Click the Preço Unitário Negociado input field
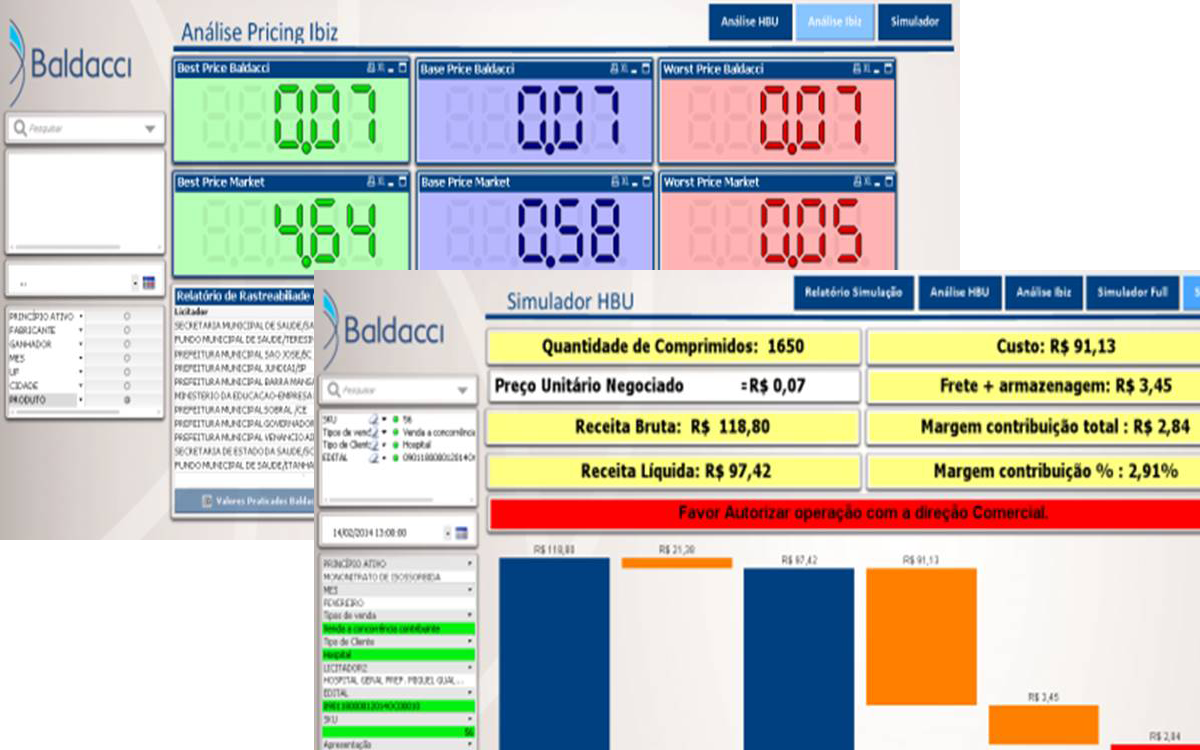 click(x=673, y=386)
